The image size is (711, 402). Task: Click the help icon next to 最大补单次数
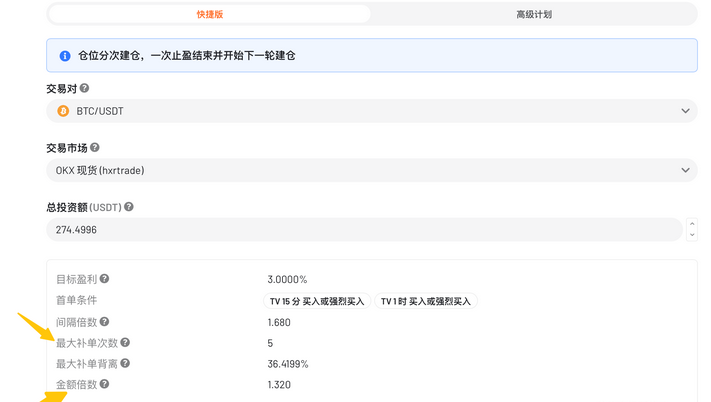point(126,343)
